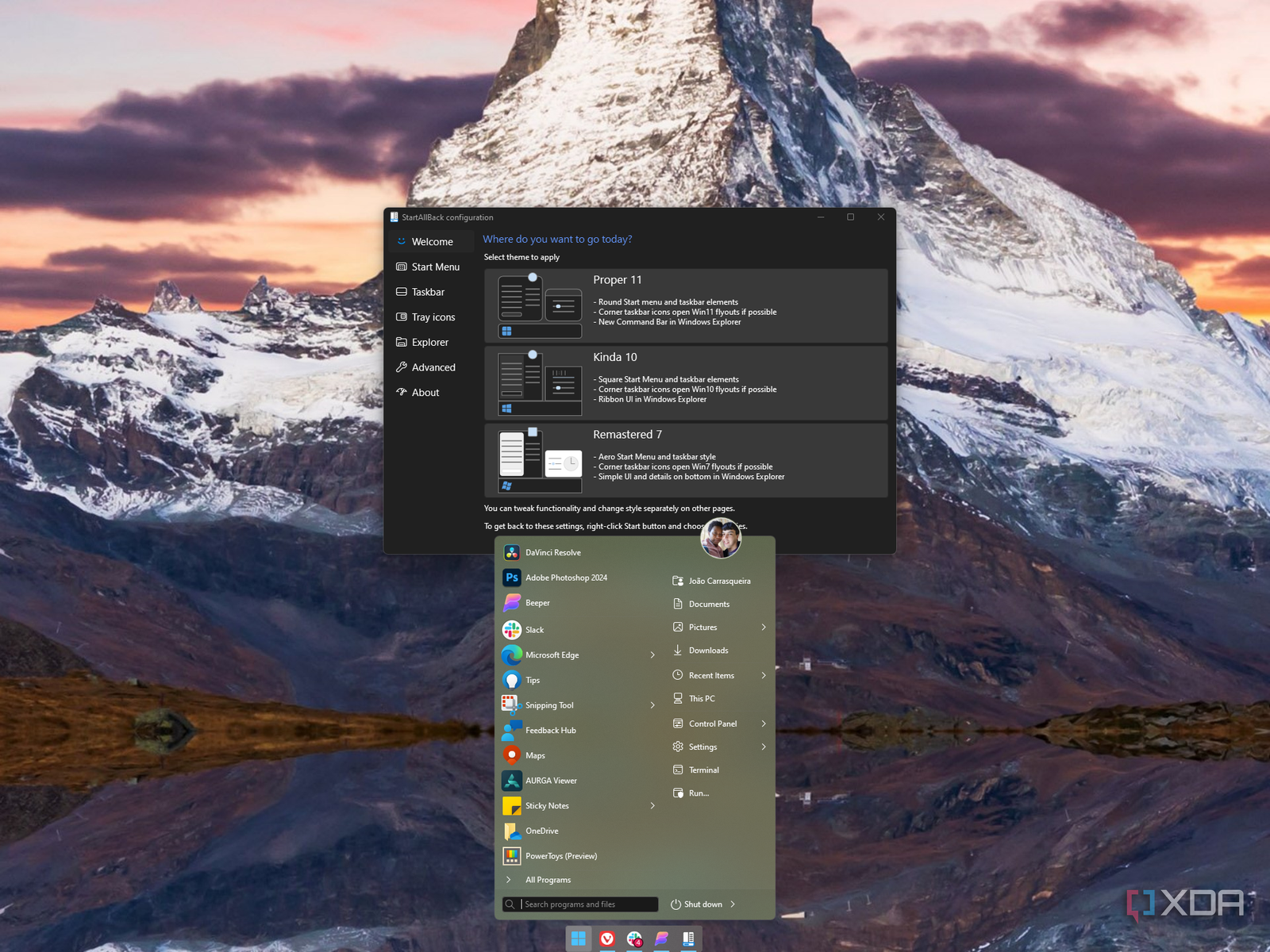Screen dimensions: 1270x952
Task: Open AURGA Viewer
Action: tap(551, 781)
